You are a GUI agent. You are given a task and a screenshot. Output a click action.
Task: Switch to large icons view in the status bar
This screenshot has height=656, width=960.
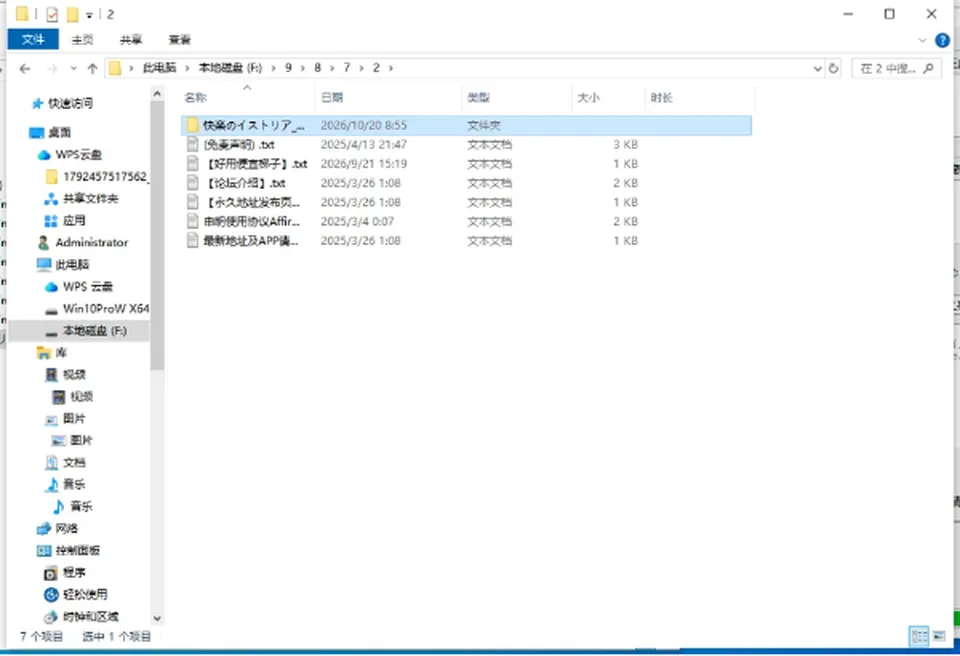[x=939, y=636]
